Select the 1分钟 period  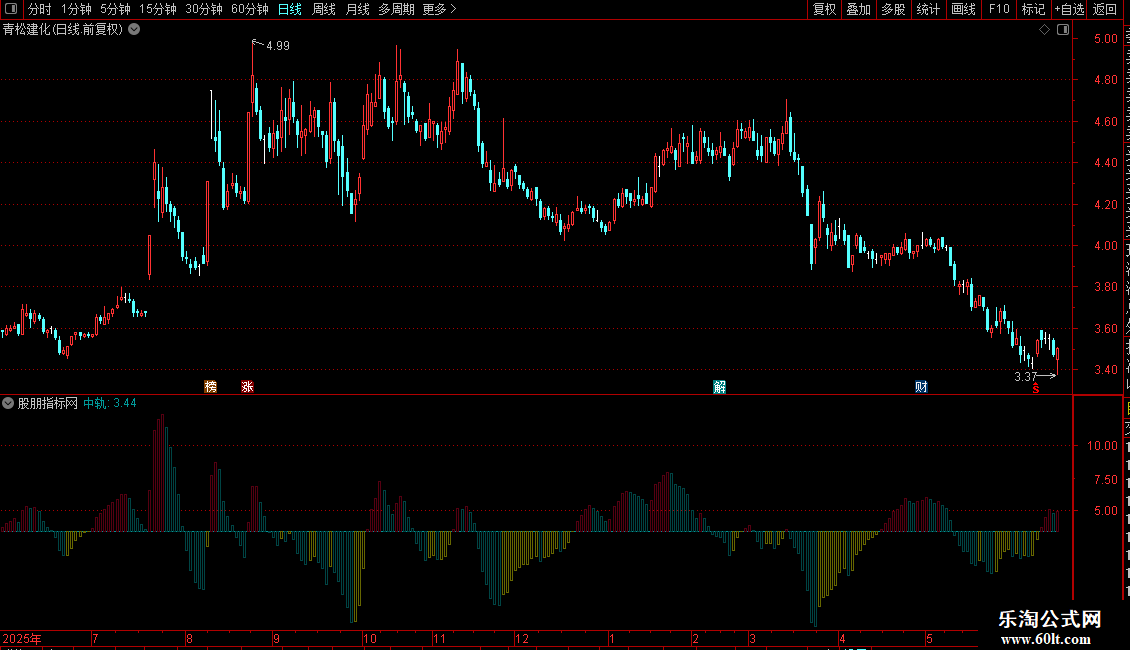[76, 9]
